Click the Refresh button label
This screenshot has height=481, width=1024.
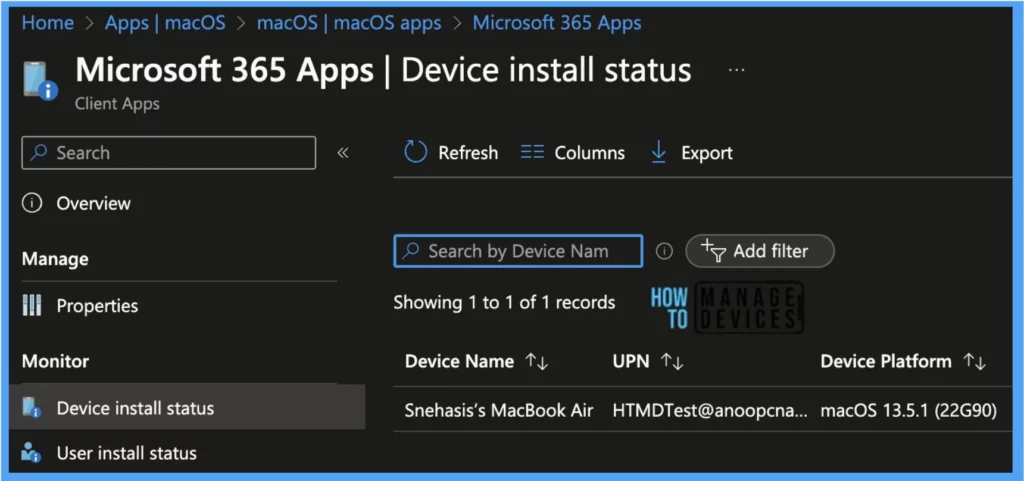point(468,153)
